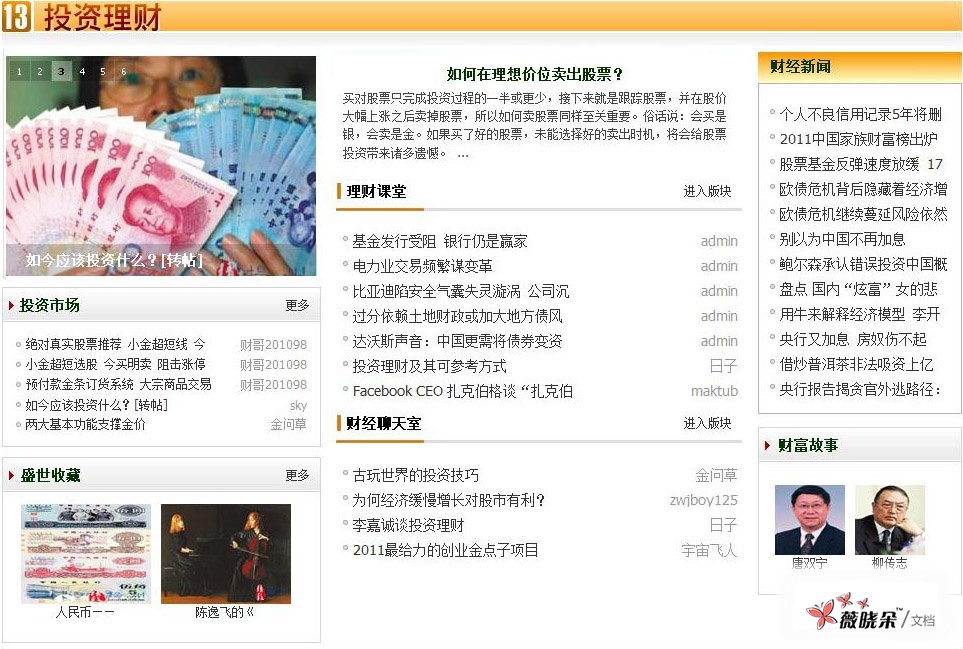Read the 李嘉诚谈投资理财 post

tap(408, 525)
